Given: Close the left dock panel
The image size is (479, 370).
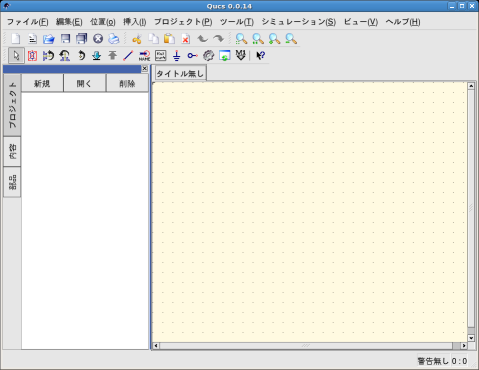Looking at the screenshot, I should pos(145,69).
